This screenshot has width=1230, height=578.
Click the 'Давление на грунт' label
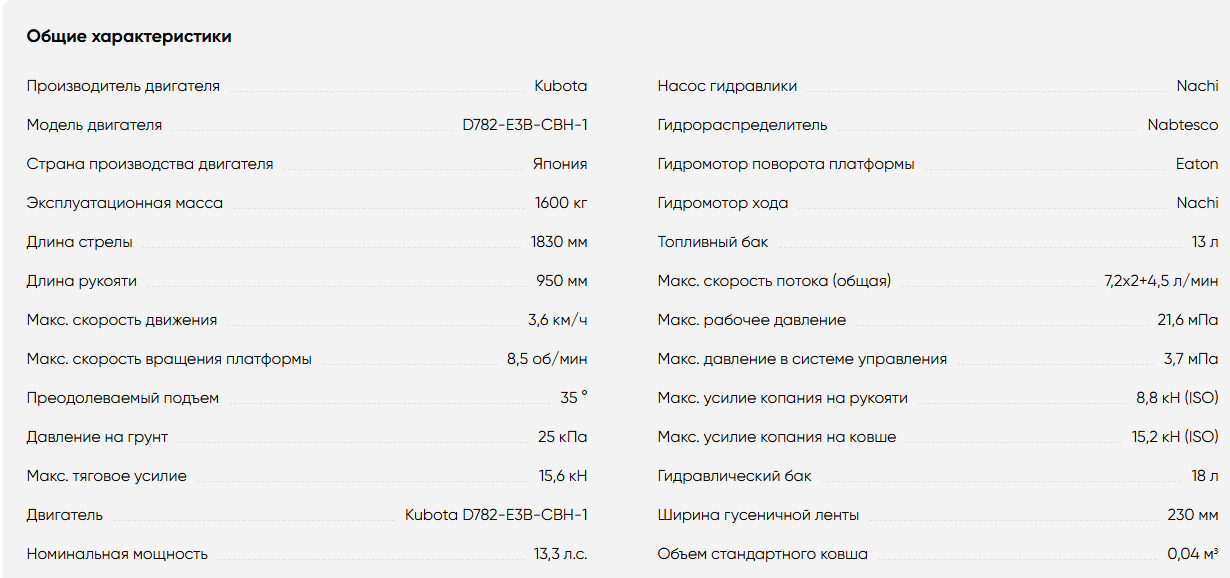tap(97, 437)
